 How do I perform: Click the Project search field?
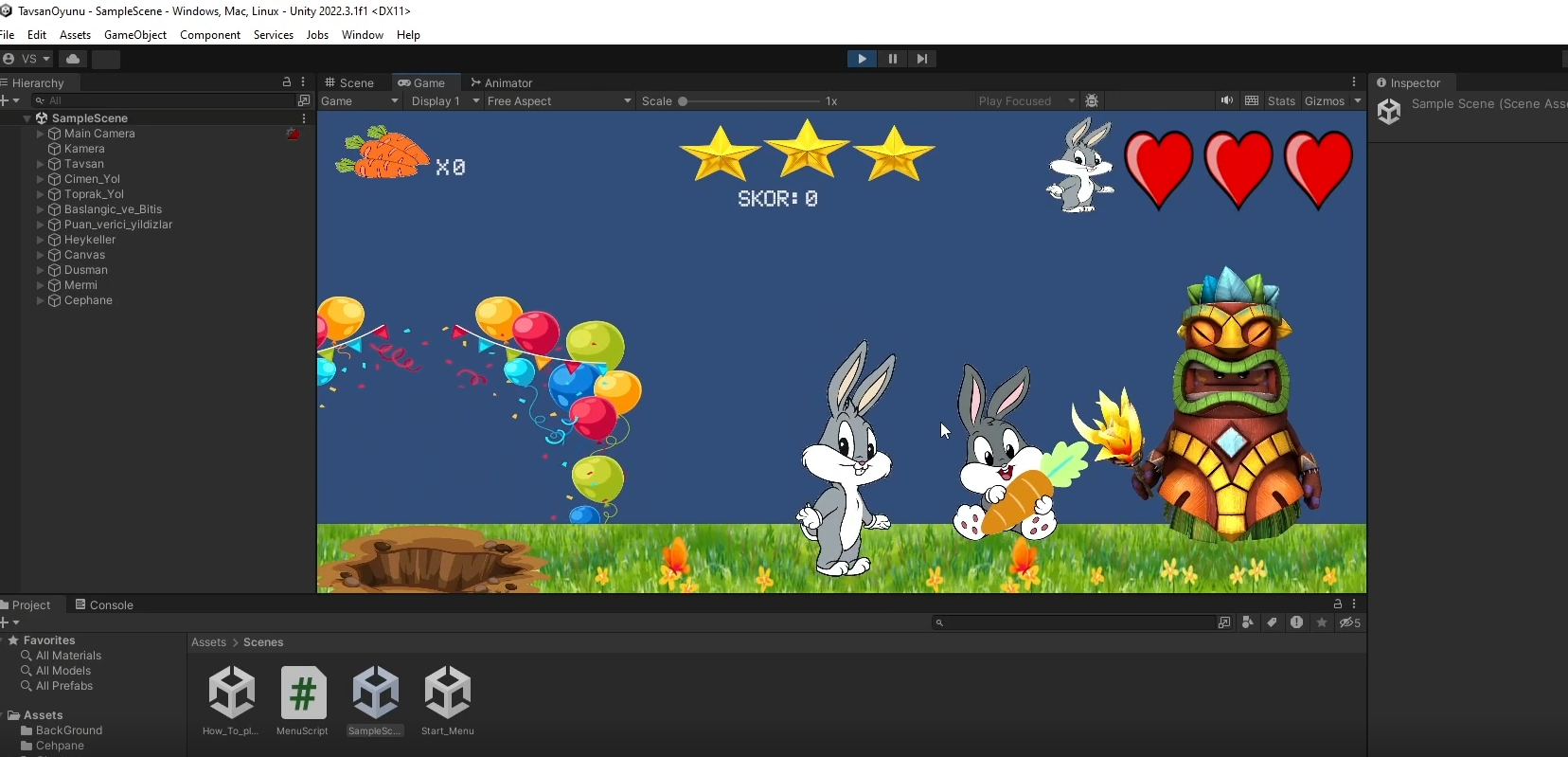coord(1073,622)
